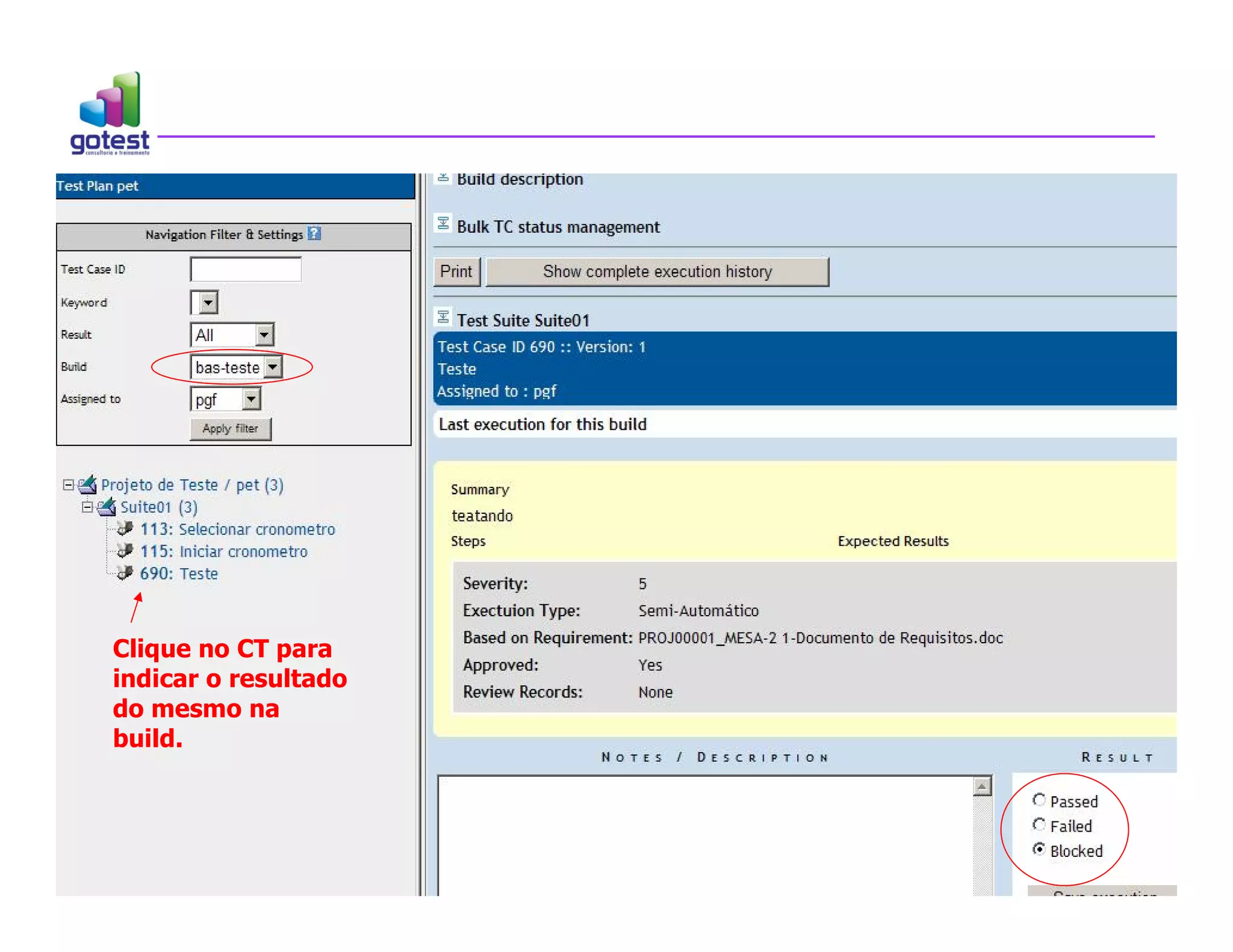Viewport: 1233px width, 952px height.
Task: Click the Projeto de Teste folder icon
Action: click(x=88, y=484)
